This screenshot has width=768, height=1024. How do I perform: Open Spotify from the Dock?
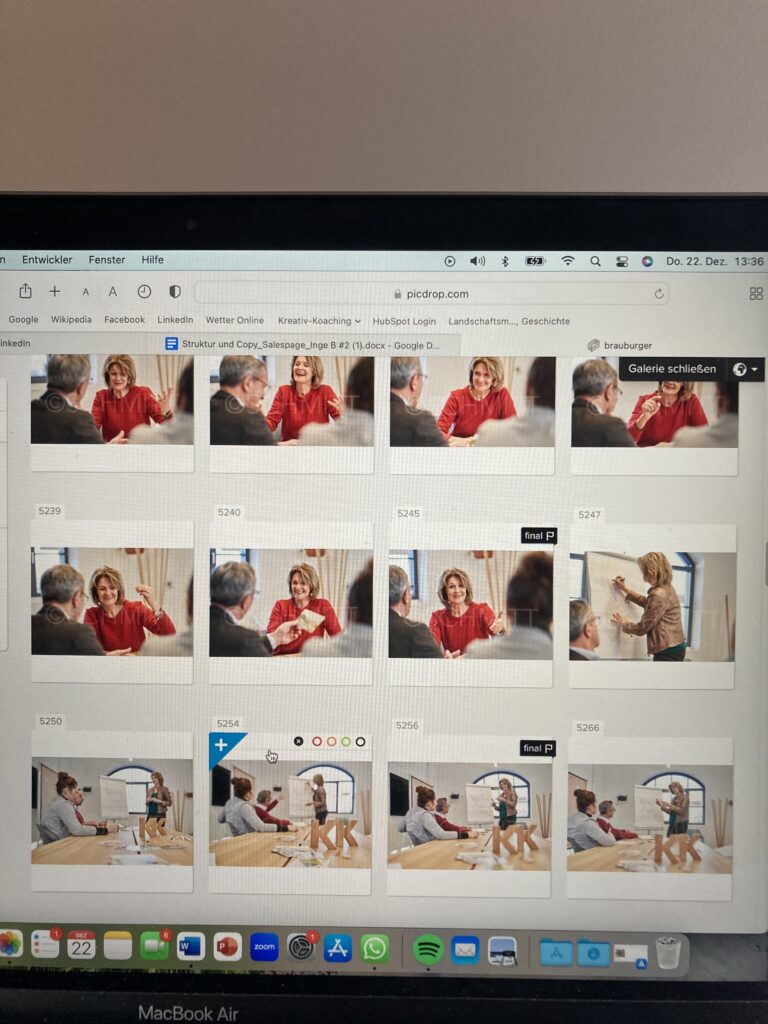428,950
